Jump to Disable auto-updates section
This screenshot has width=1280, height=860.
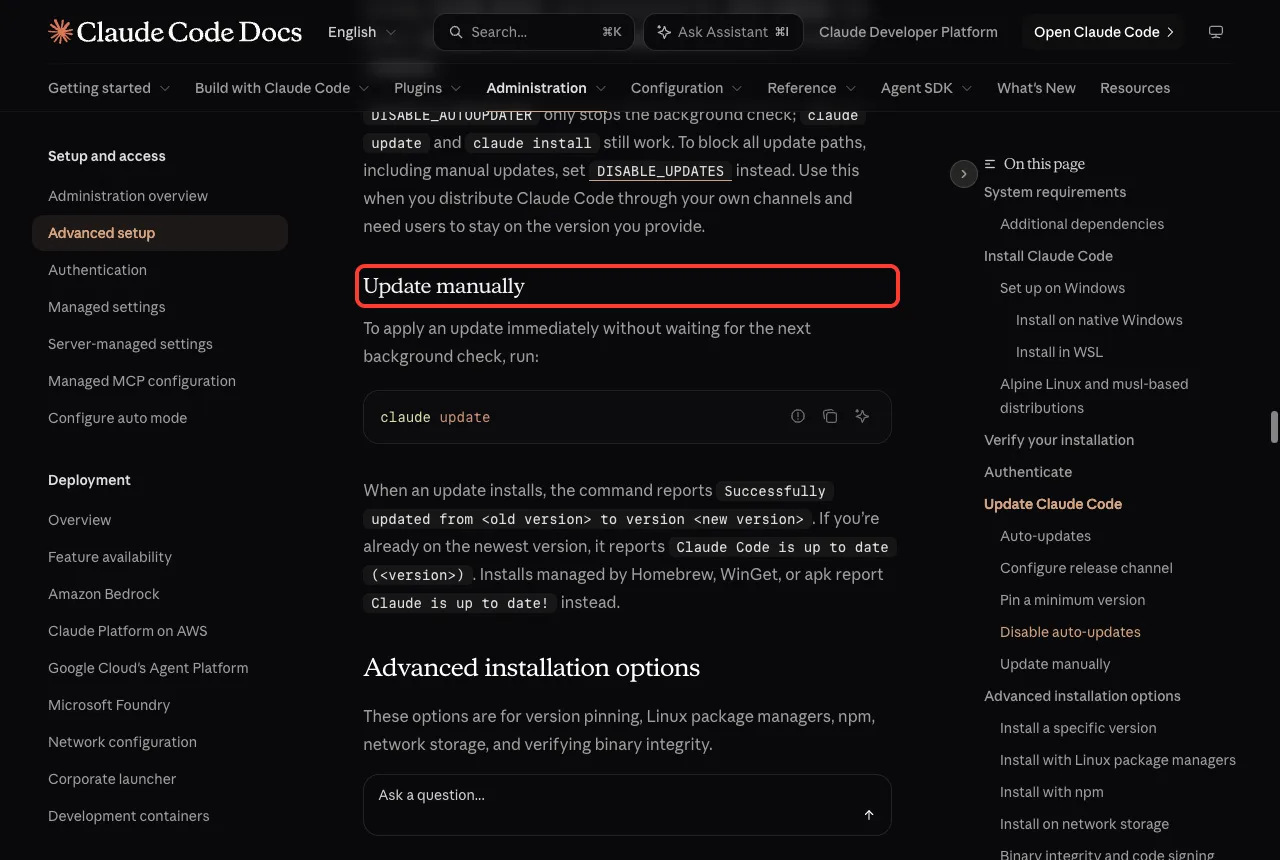[x=1070, y=632]
